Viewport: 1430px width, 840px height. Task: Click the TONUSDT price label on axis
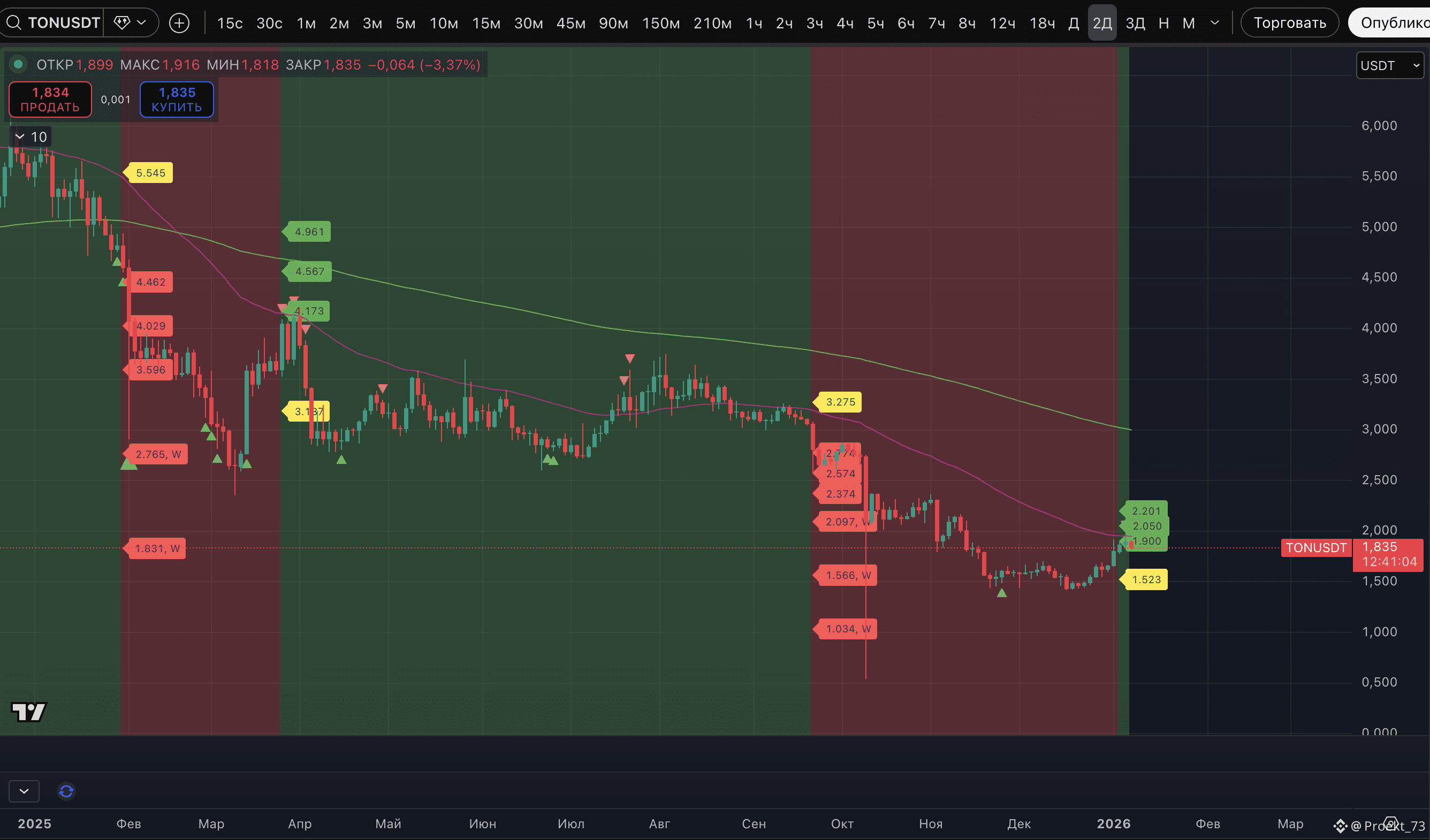pyautogui.click(x=1316, y=548)
